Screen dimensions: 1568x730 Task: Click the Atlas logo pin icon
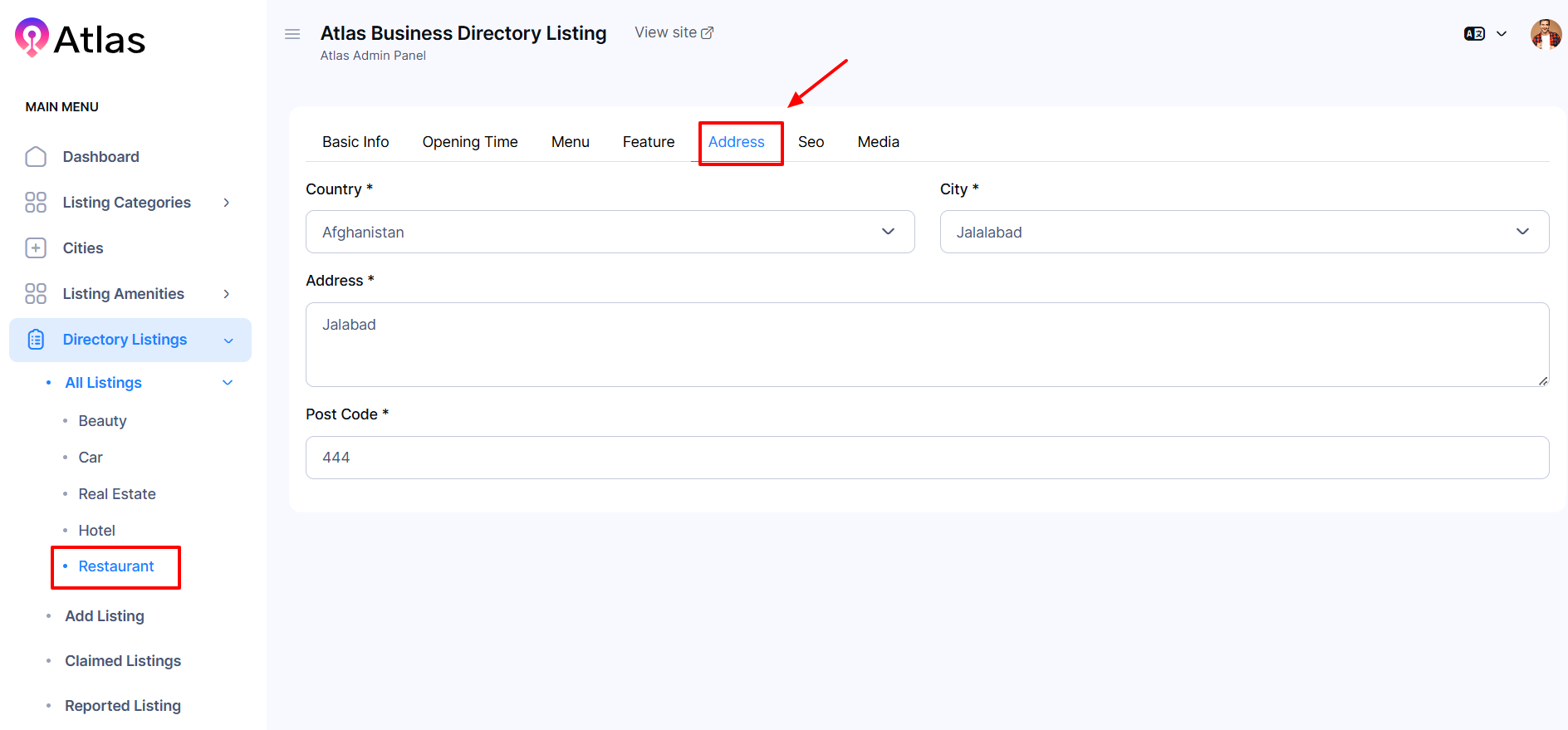(x=32, y=37)
